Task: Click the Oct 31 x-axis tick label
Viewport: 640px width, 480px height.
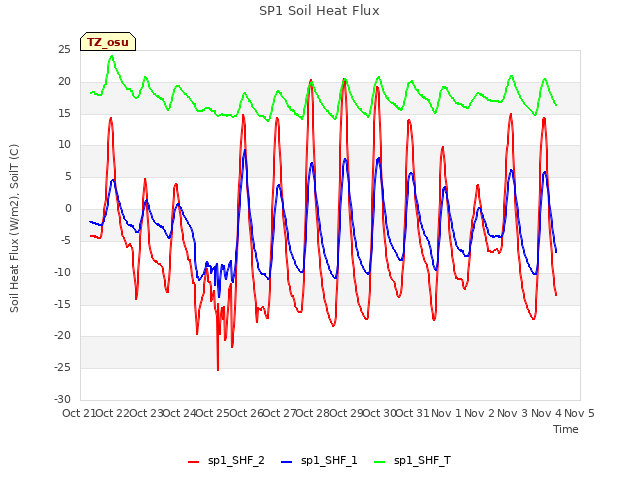Action: coord(413,413)
